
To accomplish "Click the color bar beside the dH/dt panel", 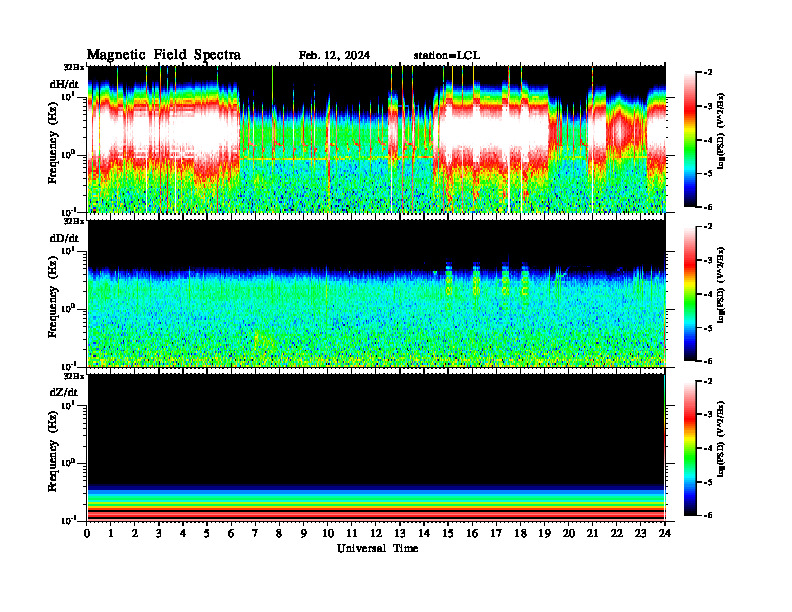I will coord(690,140).
